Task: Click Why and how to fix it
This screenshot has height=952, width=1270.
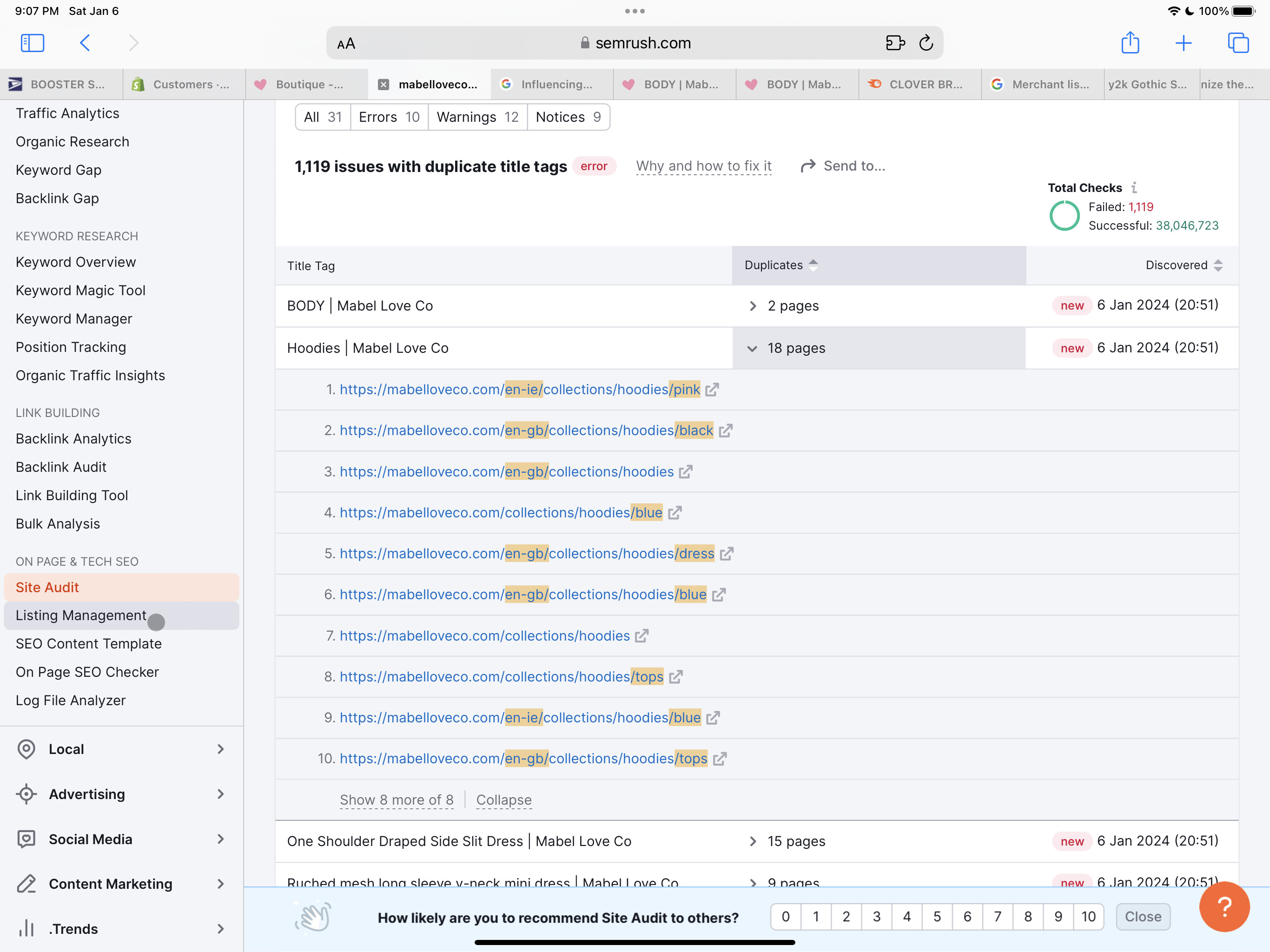Action: pos(703,166)
